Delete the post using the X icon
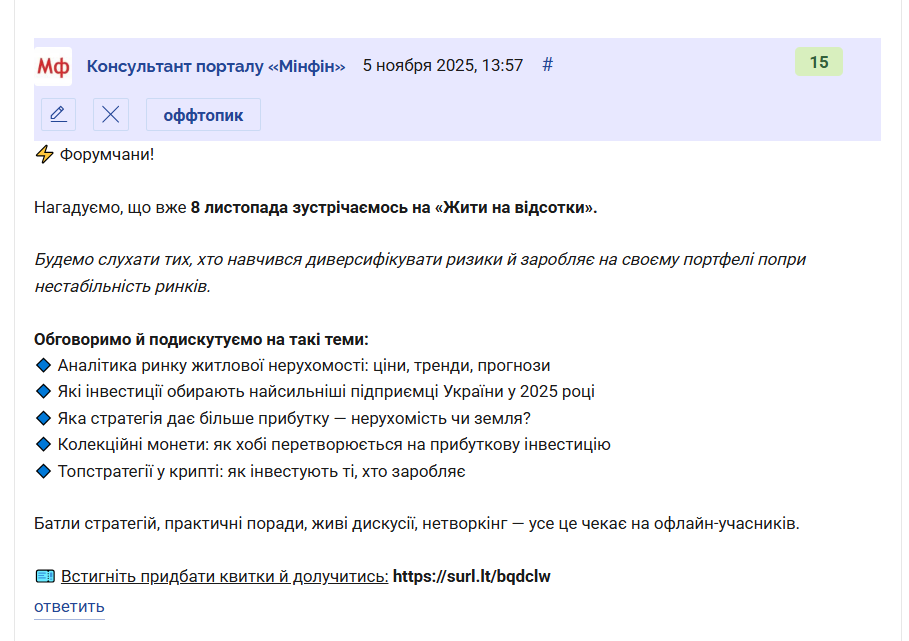 click(x=110, y=114)
